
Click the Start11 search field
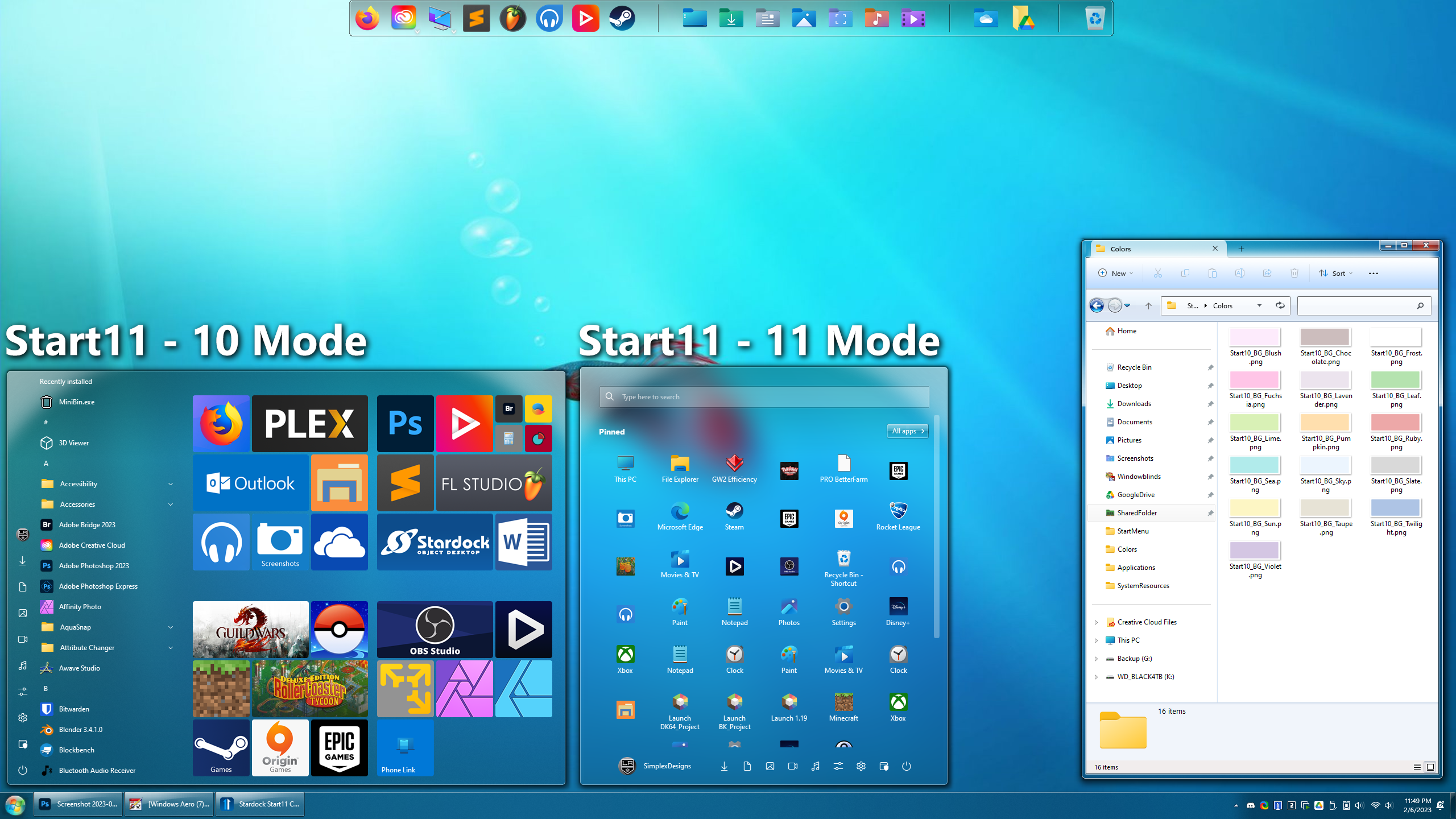[x=762, y=396]
